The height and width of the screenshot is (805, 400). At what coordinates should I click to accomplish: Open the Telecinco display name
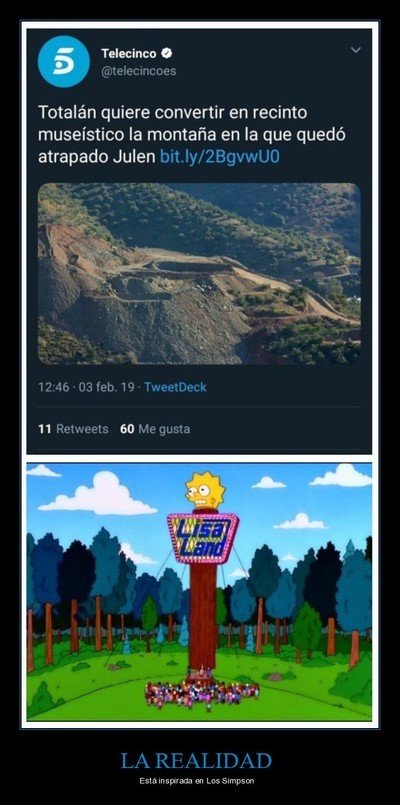click(x=129, y=53)
